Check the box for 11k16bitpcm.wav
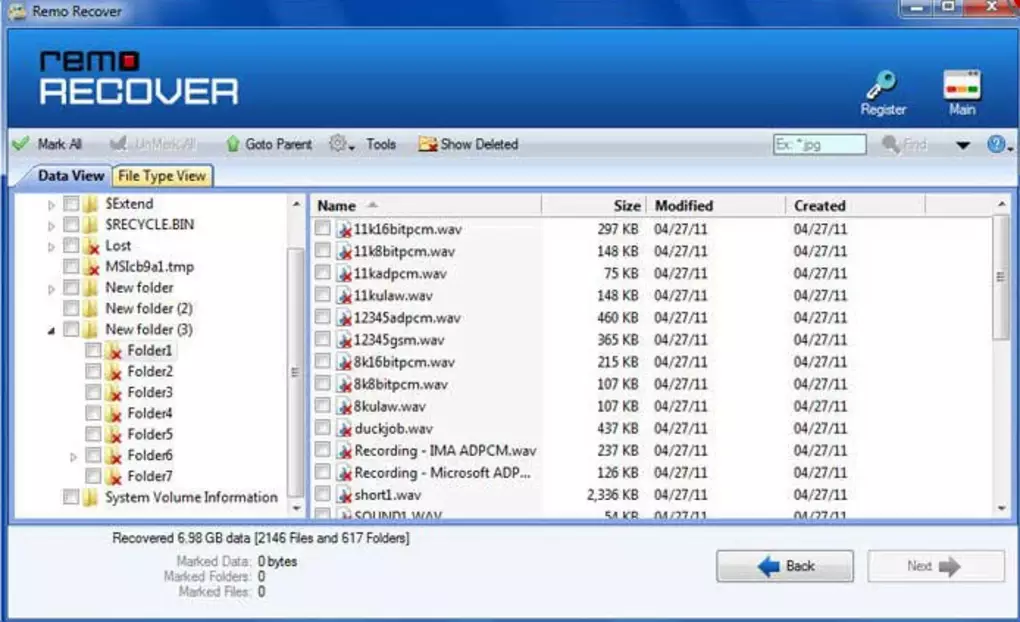 (322, 228)
